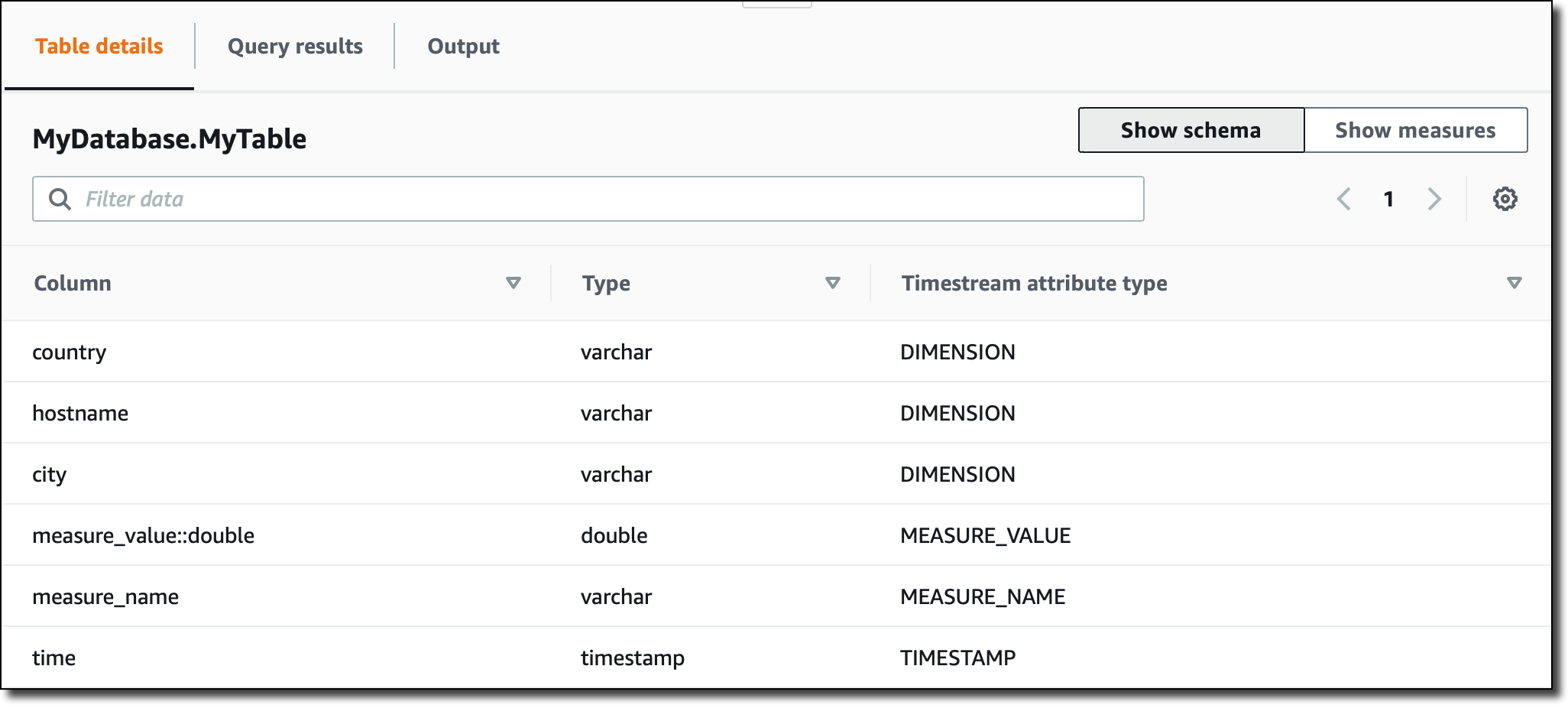Click varchar in the country row
Viewport: 1568px width, 705px height.
(617, 352)
